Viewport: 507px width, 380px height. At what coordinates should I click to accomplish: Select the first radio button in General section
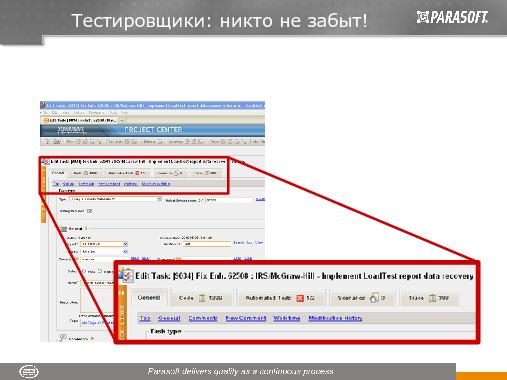84,271
